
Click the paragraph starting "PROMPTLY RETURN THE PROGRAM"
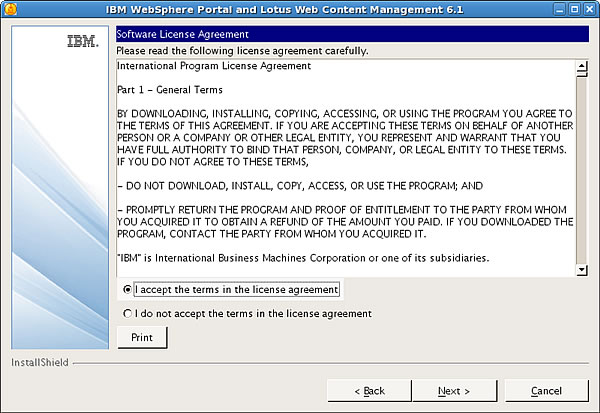345,222
